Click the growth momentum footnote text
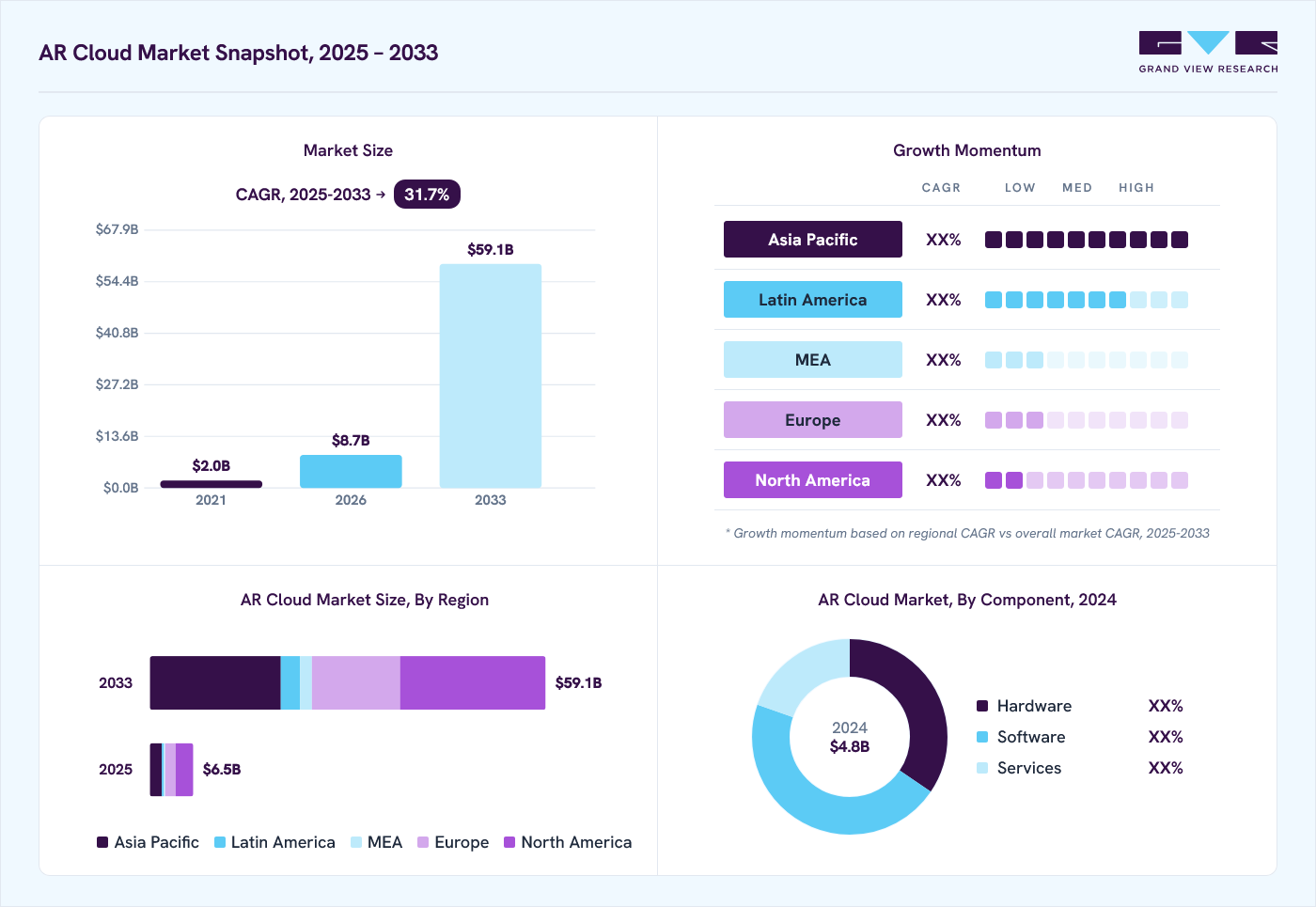This screenshot has height=907, width=1316. [967, 533]
